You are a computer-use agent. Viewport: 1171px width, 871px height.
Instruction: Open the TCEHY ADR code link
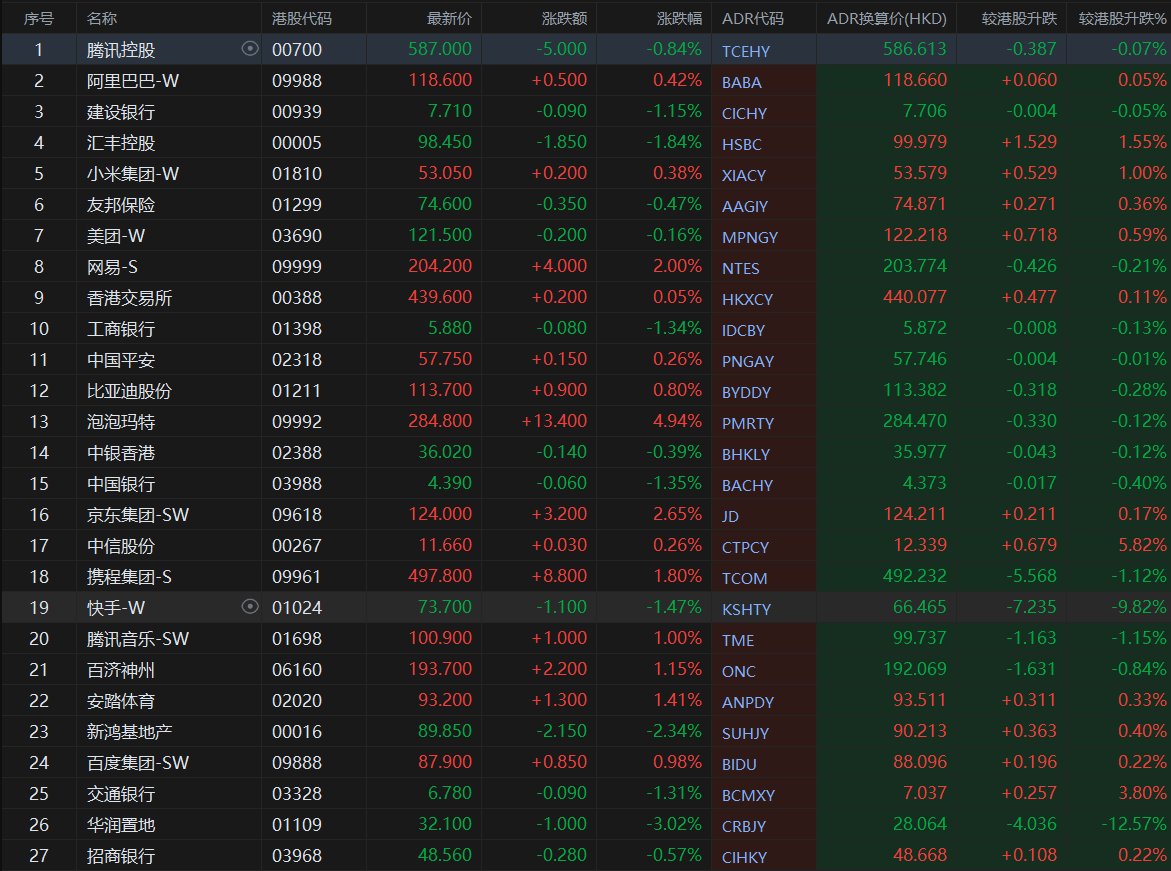(746, 51)
